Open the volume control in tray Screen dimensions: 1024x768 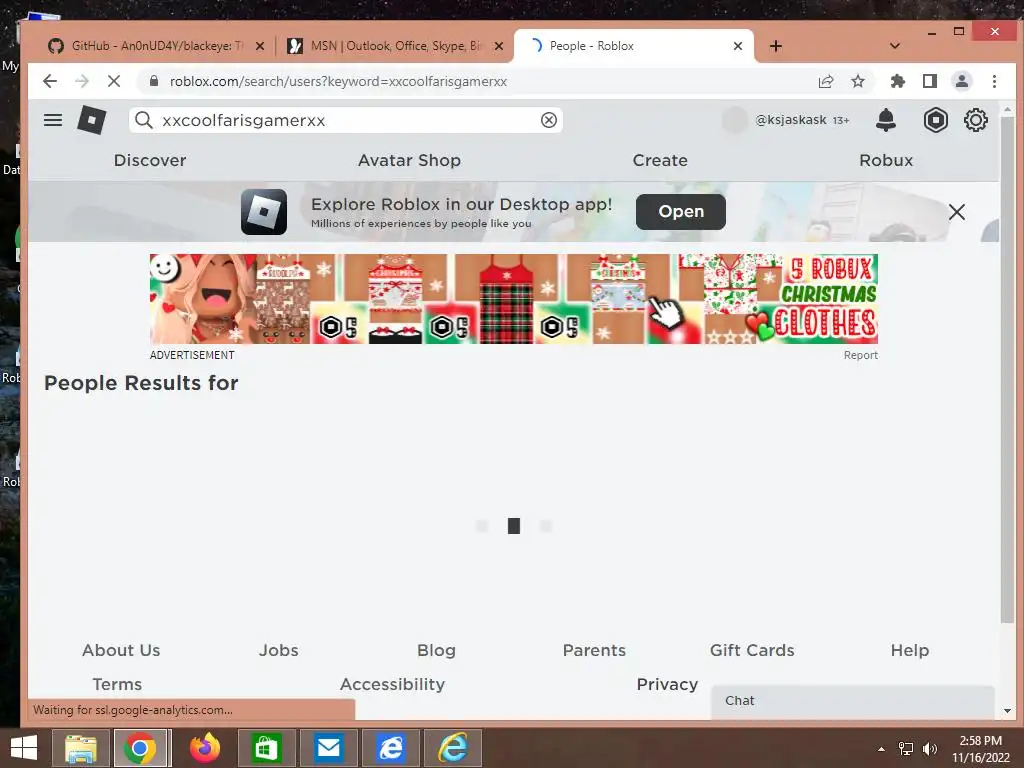coord(929,749)
